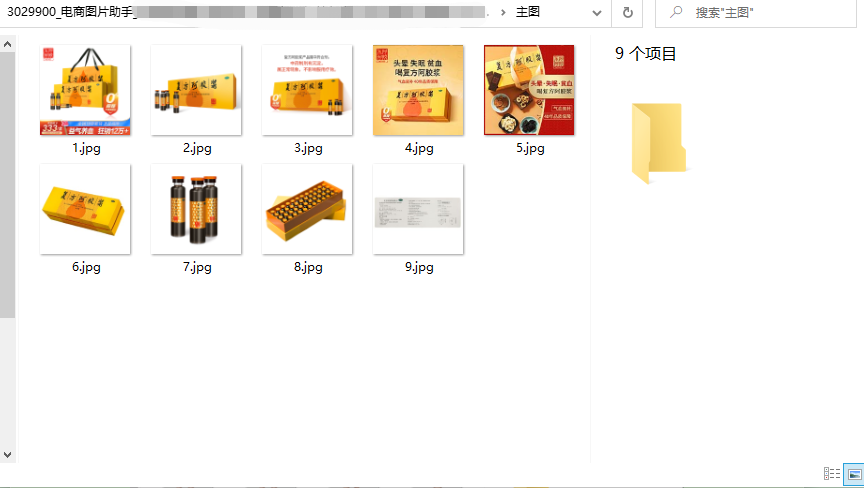
Task: Select the 6.jpg yellow box thumbnail
Action: click(x=85, y=209)
